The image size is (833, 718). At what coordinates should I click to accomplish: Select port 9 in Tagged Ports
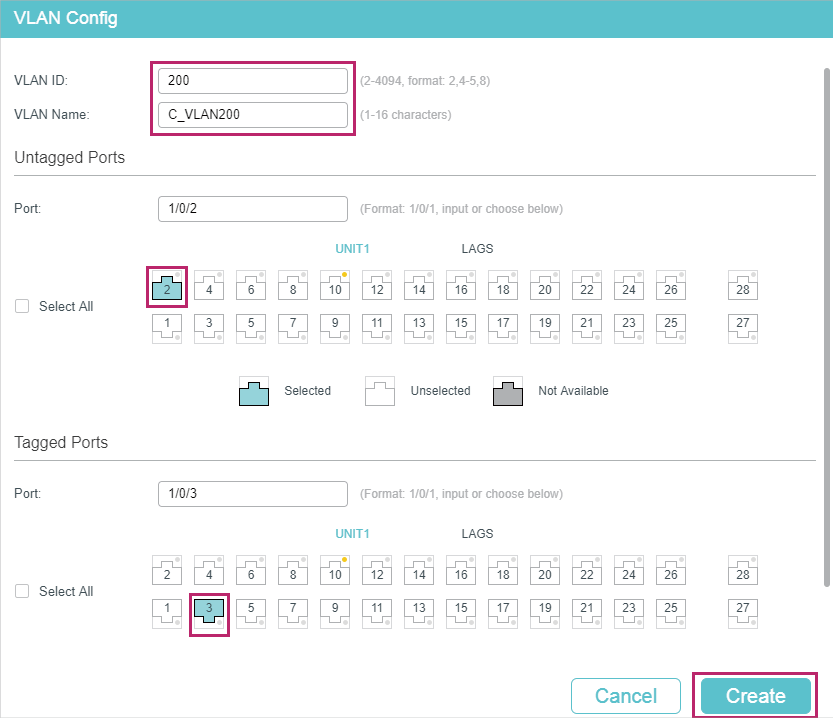coord(335,613)
